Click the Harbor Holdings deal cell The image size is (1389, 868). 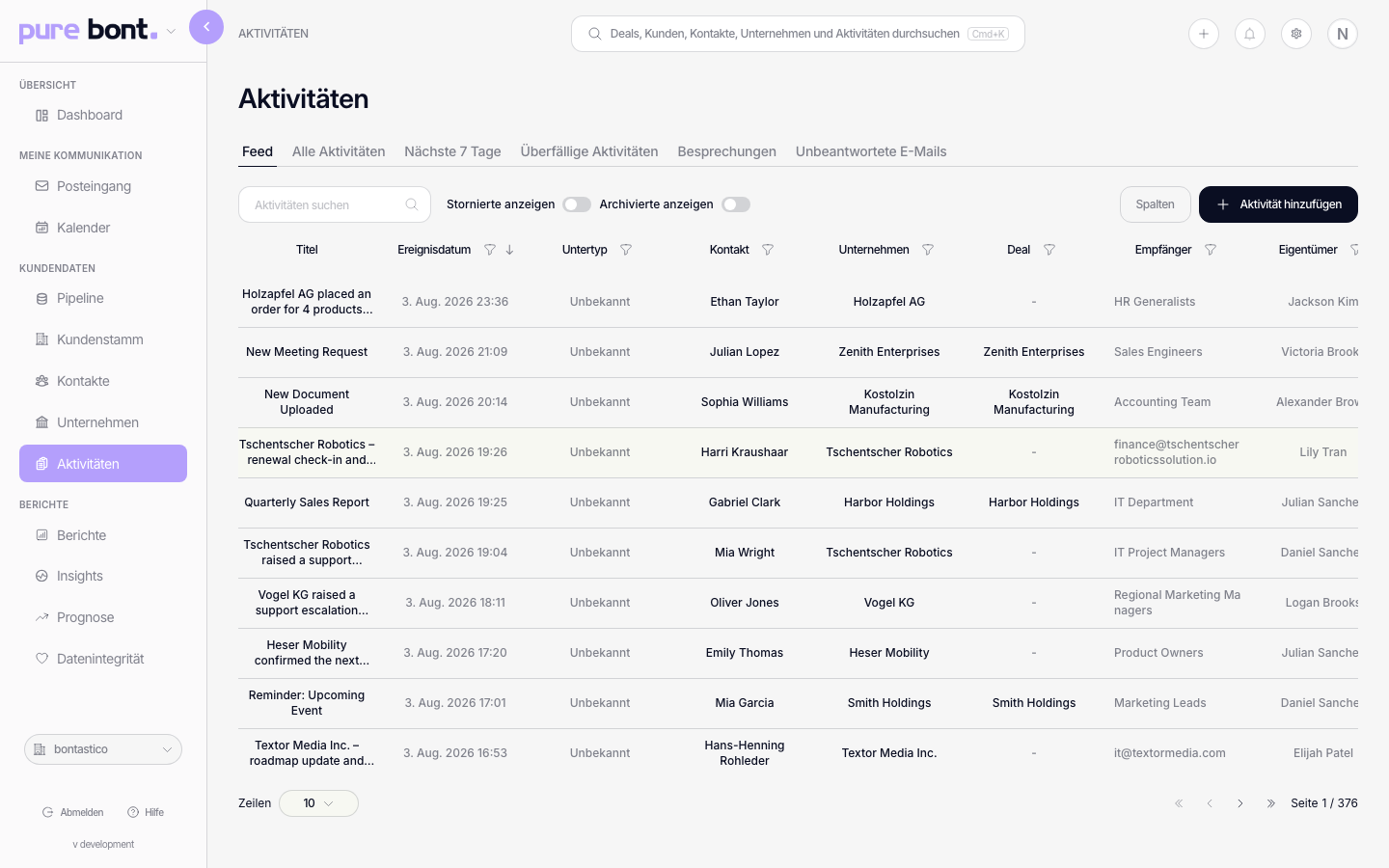point(1034,502)
